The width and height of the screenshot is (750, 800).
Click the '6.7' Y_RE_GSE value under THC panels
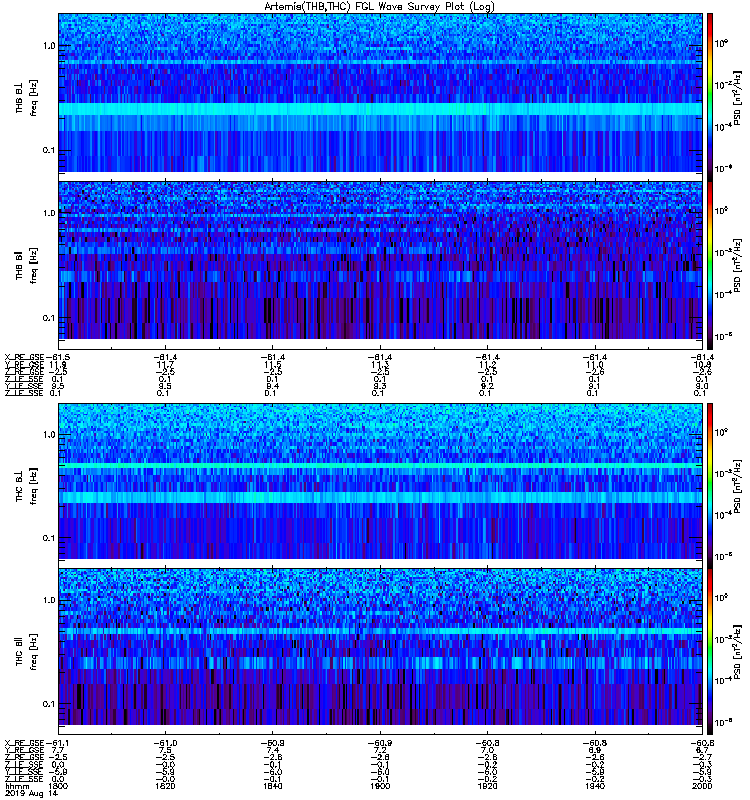tap(702, 751)
